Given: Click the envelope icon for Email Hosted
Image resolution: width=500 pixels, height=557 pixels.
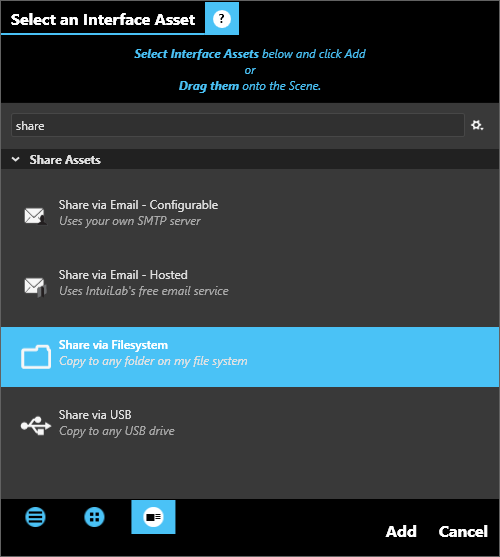Looking at the screenshot, I should [x=35, y=286].
